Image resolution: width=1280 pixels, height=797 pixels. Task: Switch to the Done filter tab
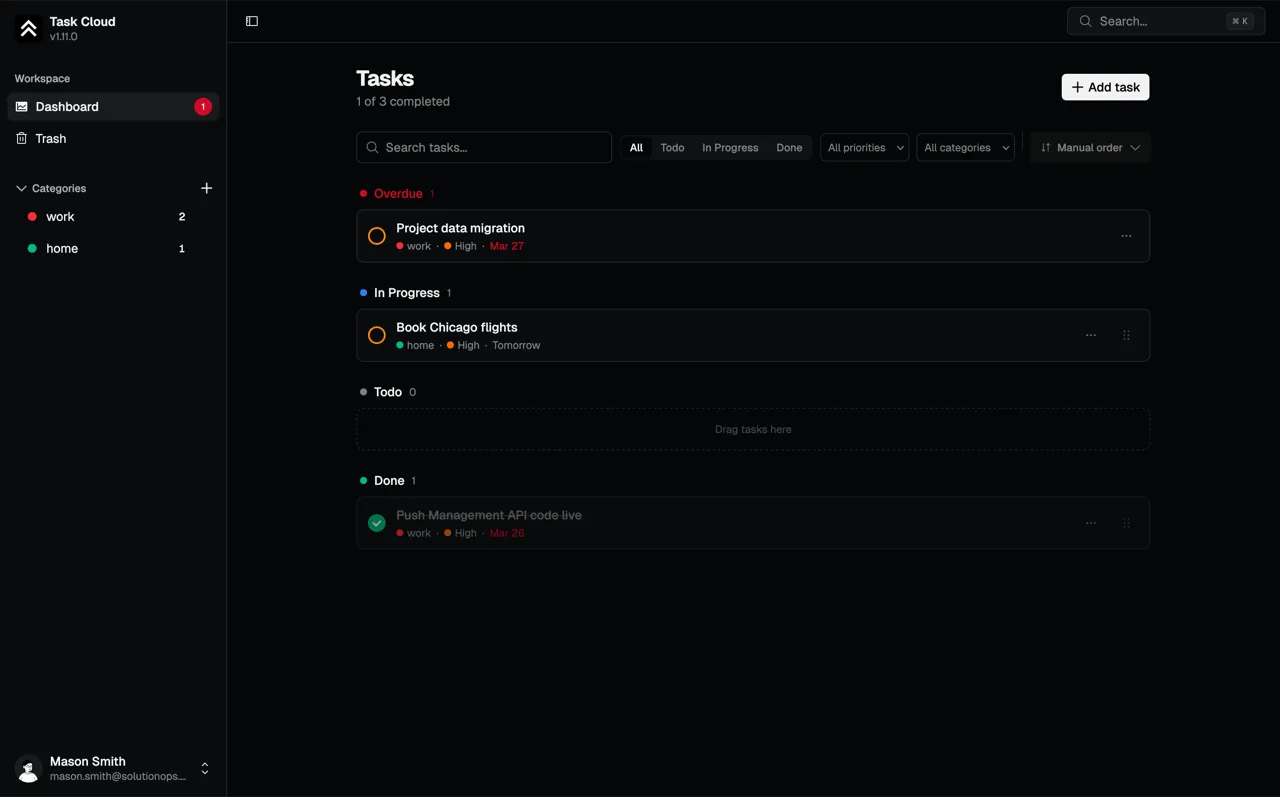[789, 148]
